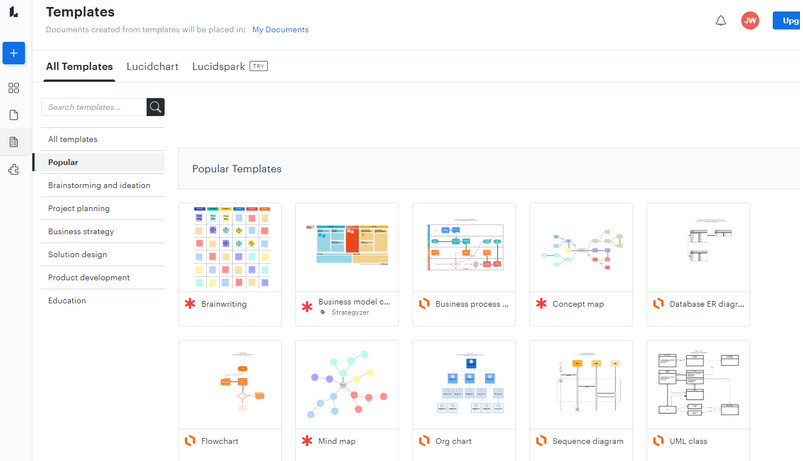Viewport: 803px width, 461px height.
Task: Switch to the Lucidchart tab
Action: [152, 67]
